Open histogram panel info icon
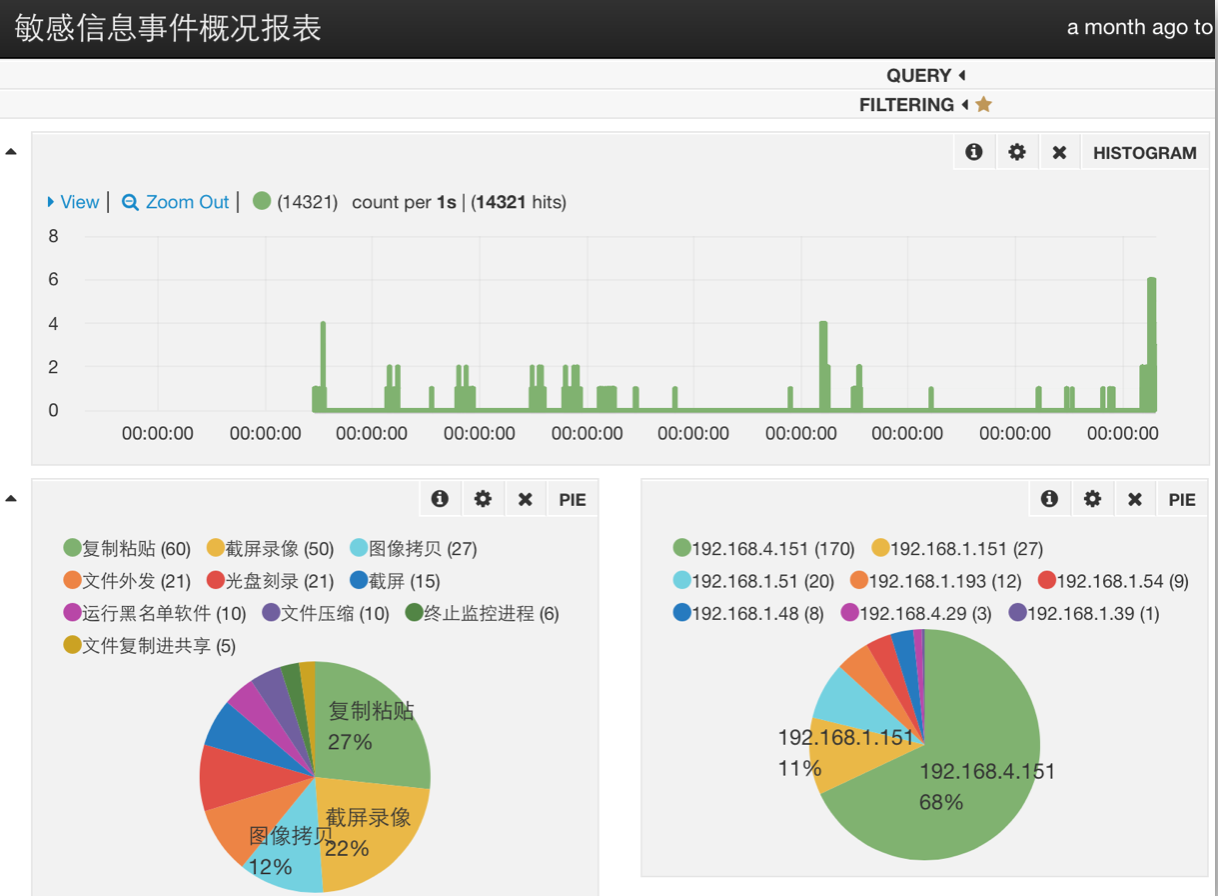Image resolution: width=1218 pixels, height=896 pixels. tap(974, 152)
